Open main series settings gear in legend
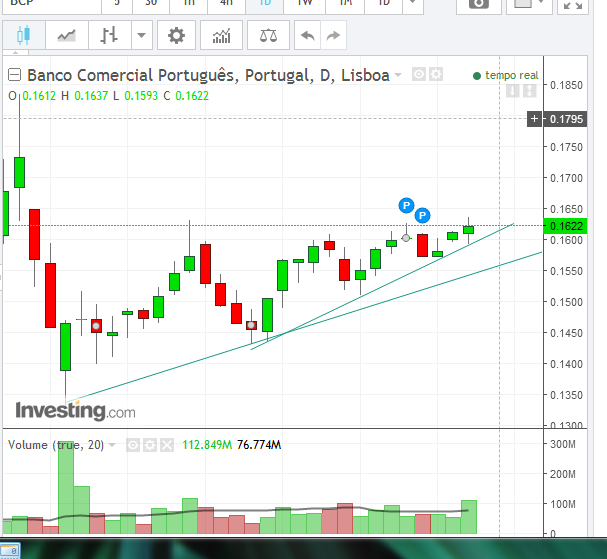The image size is (607, 559). point(436,74)
